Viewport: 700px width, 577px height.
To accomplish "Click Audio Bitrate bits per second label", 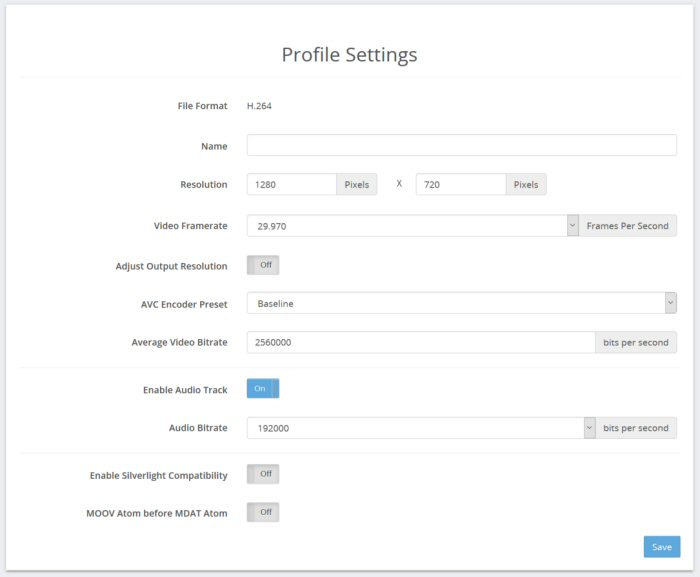I will tap(636, 428).
